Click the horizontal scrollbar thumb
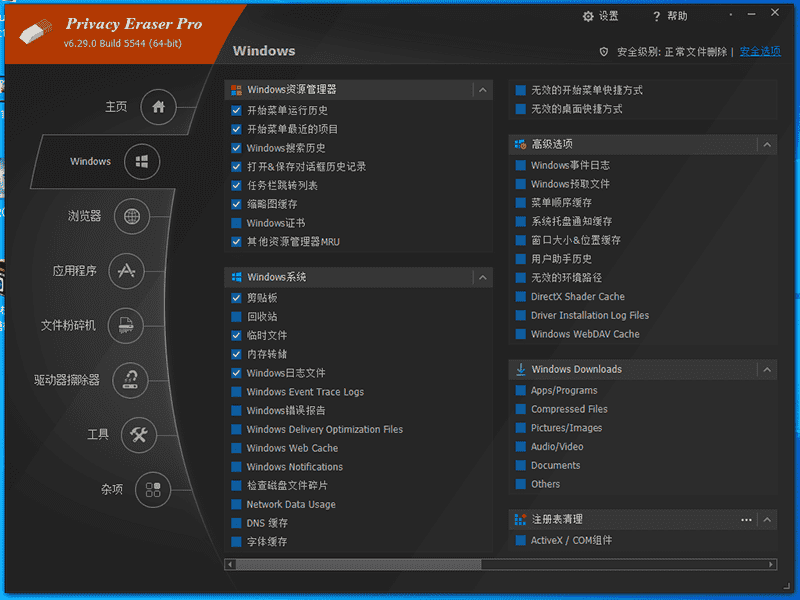This screenshot has height=600, width=800. pos(358,564)
